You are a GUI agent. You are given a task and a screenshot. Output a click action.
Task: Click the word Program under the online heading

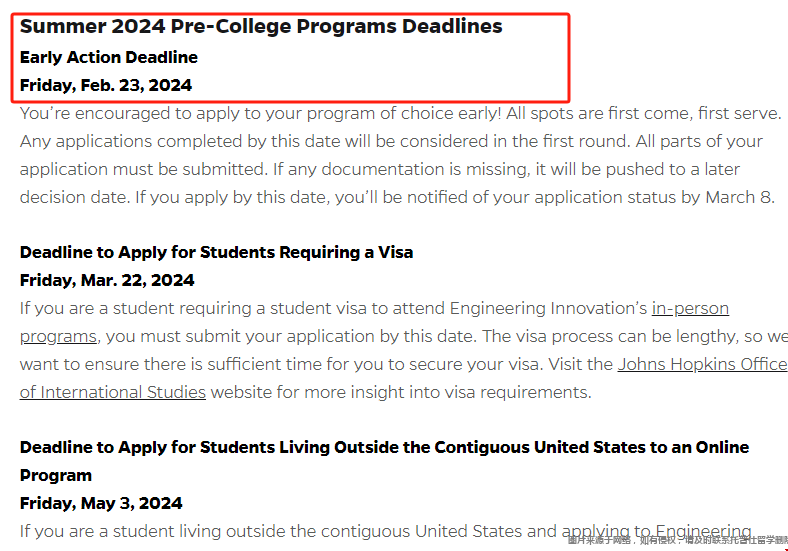point(56,476)
